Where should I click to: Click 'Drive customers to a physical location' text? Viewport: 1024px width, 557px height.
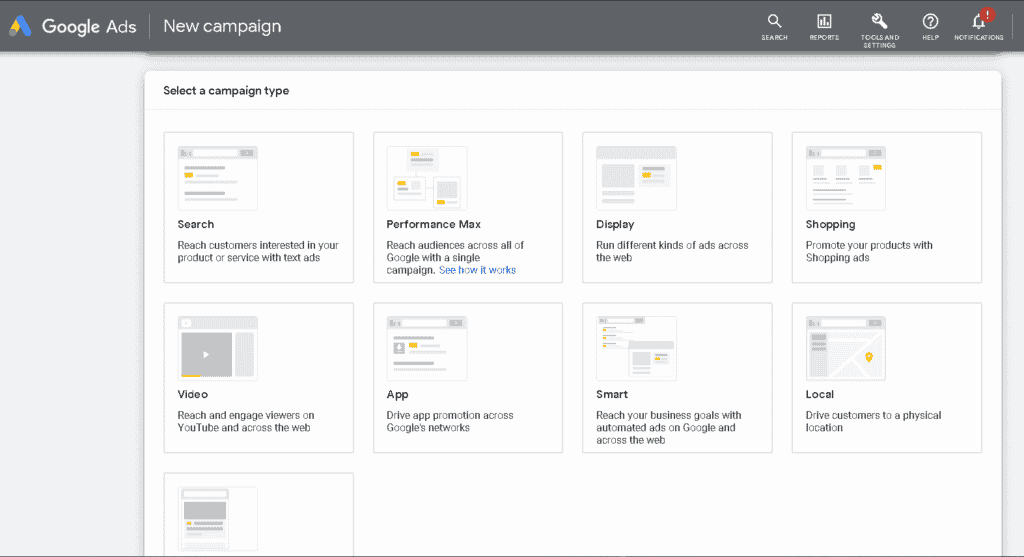click(x=873, y=421)
